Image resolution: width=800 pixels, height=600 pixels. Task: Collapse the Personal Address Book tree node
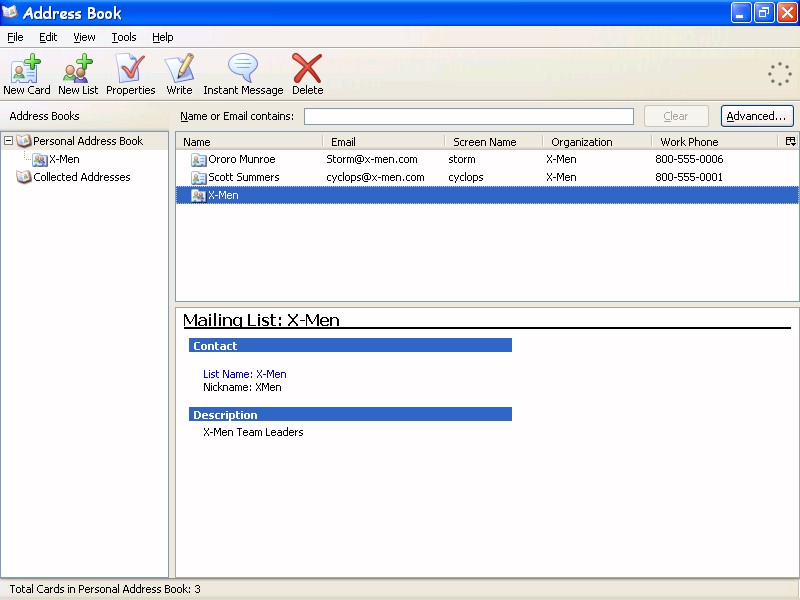[x=8, y=140]
